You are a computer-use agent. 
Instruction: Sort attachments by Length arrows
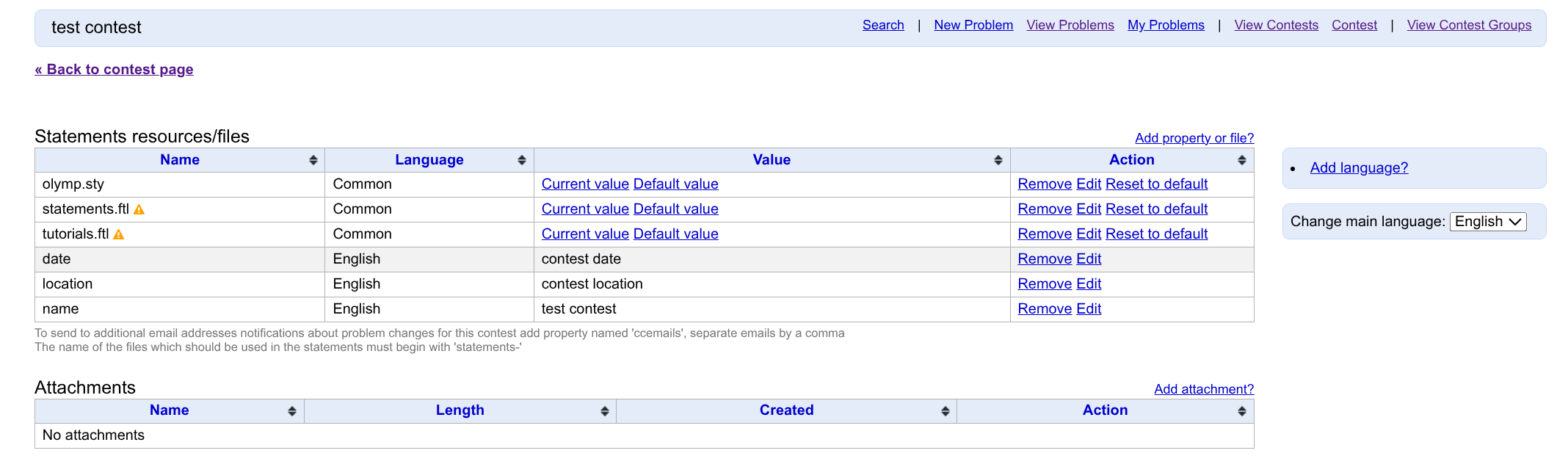pyautogui.click(x=605, y=411)
